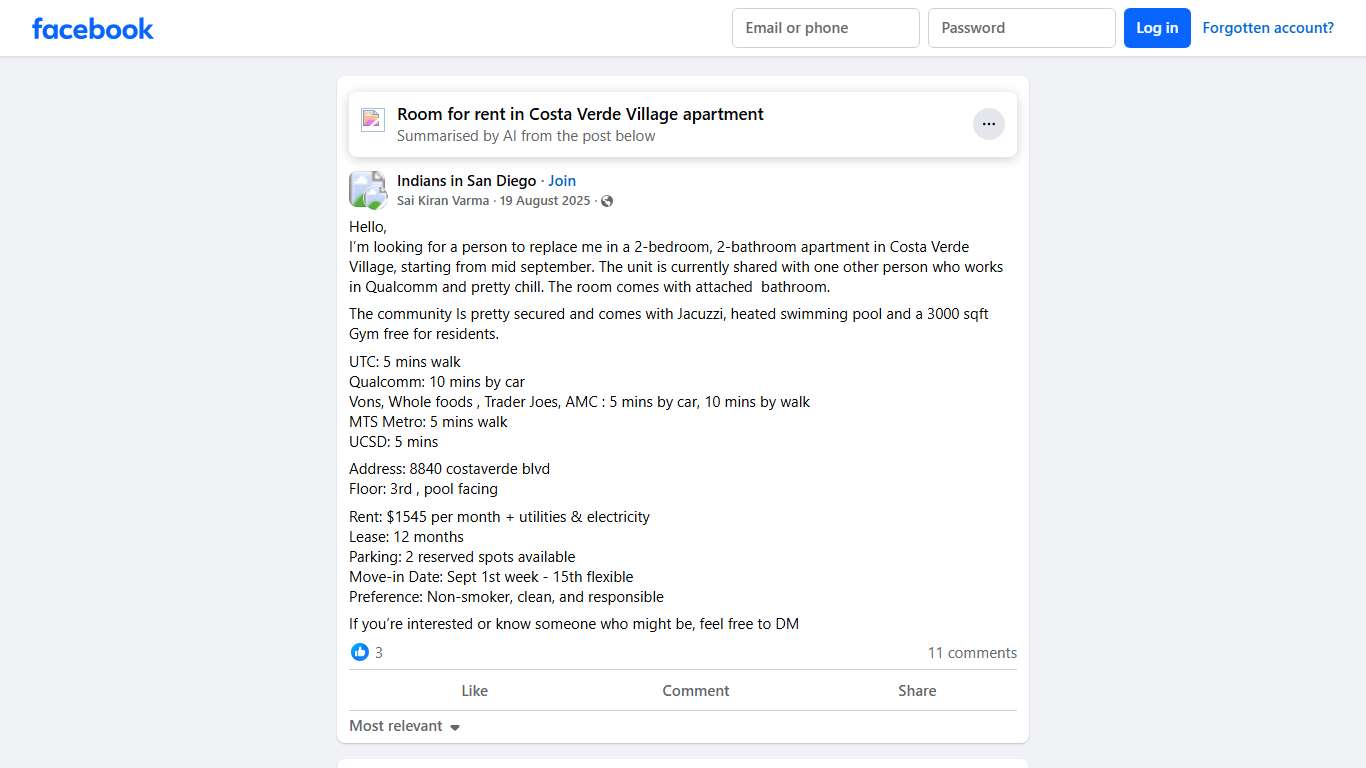Screen dimensions: 1366x768
Task: Open the Forgotten account? link
Action: coord(1268,28)
